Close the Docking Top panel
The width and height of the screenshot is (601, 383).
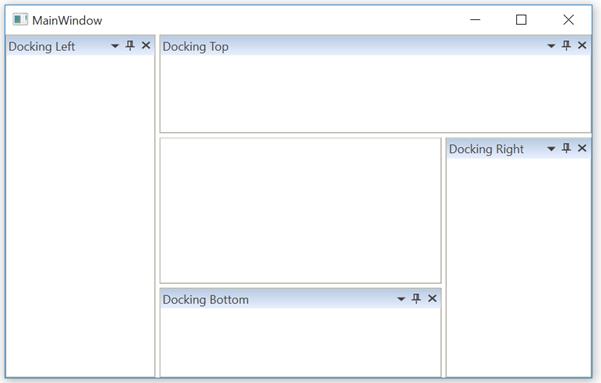tap(582, 45)
